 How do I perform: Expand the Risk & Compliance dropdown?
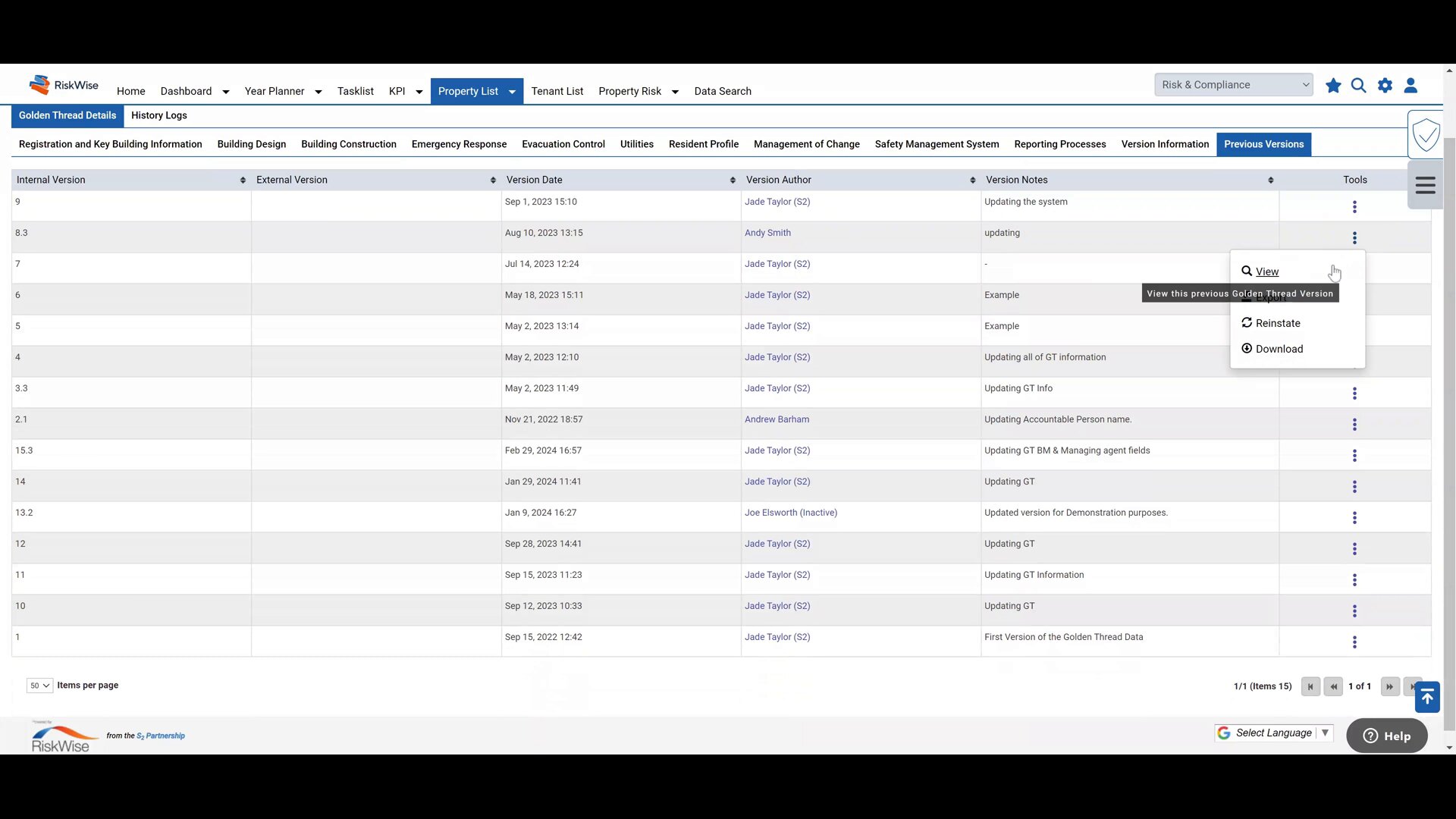point(1233,85)
